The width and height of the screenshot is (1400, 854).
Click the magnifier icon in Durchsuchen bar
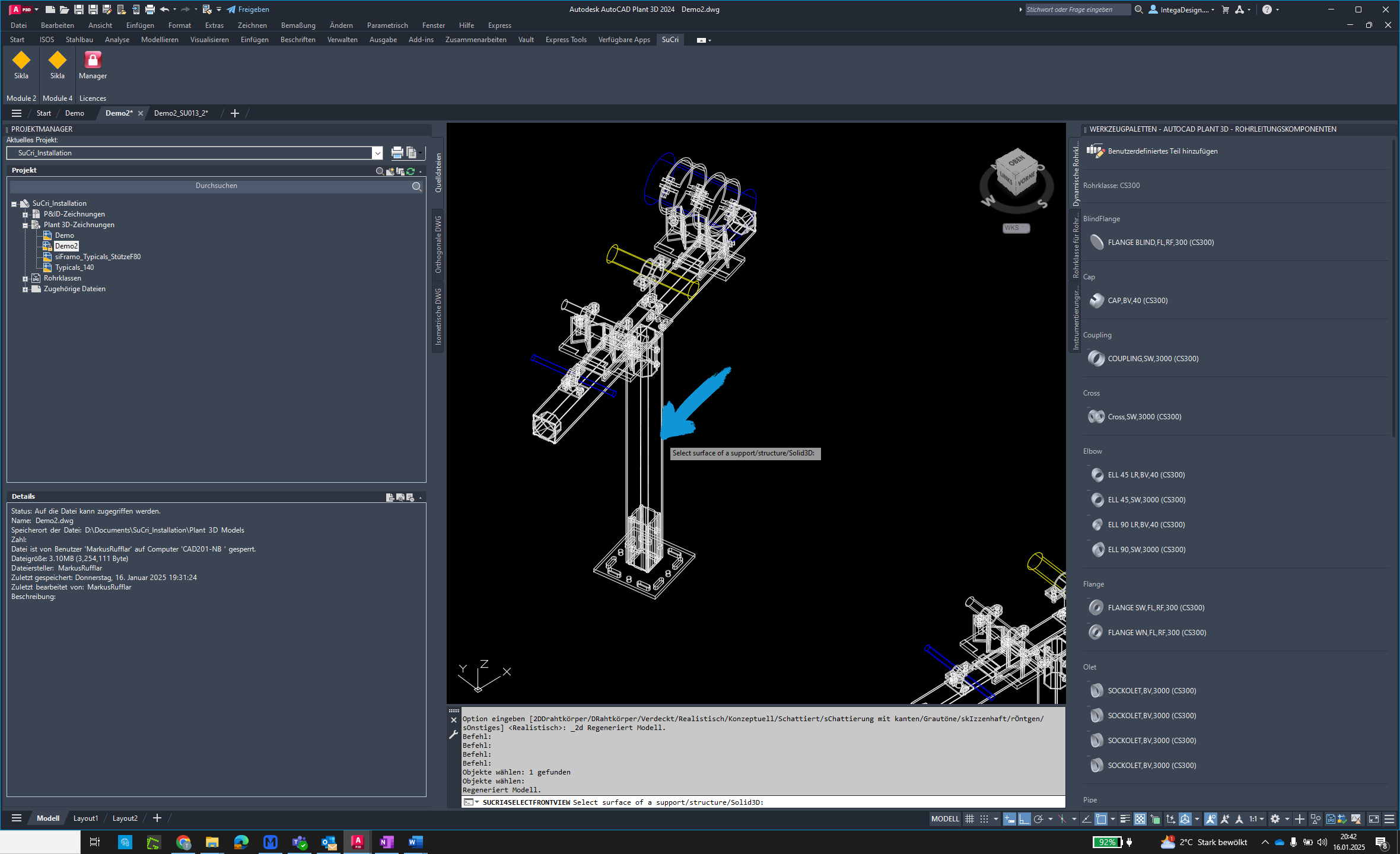[417, 187]
